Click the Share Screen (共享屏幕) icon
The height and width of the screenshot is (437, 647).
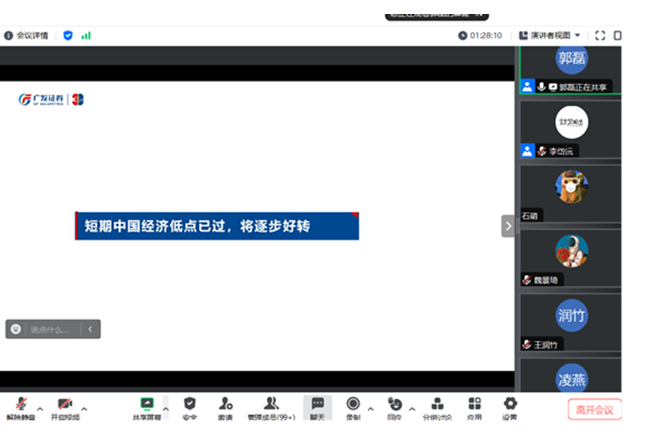point(147,405)
